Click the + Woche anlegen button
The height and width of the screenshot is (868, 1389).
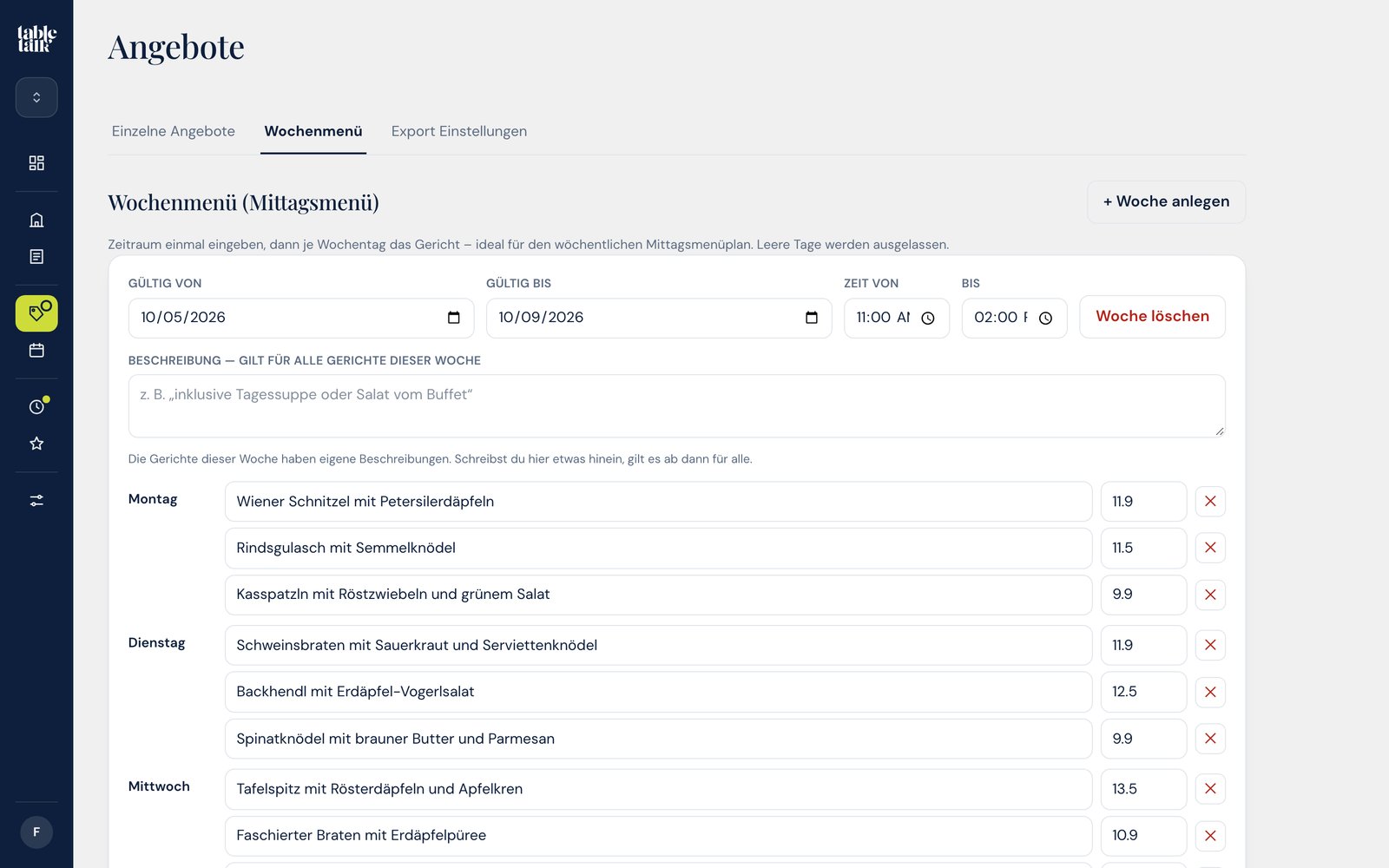pyautogui.click(x=1166, y=201)
